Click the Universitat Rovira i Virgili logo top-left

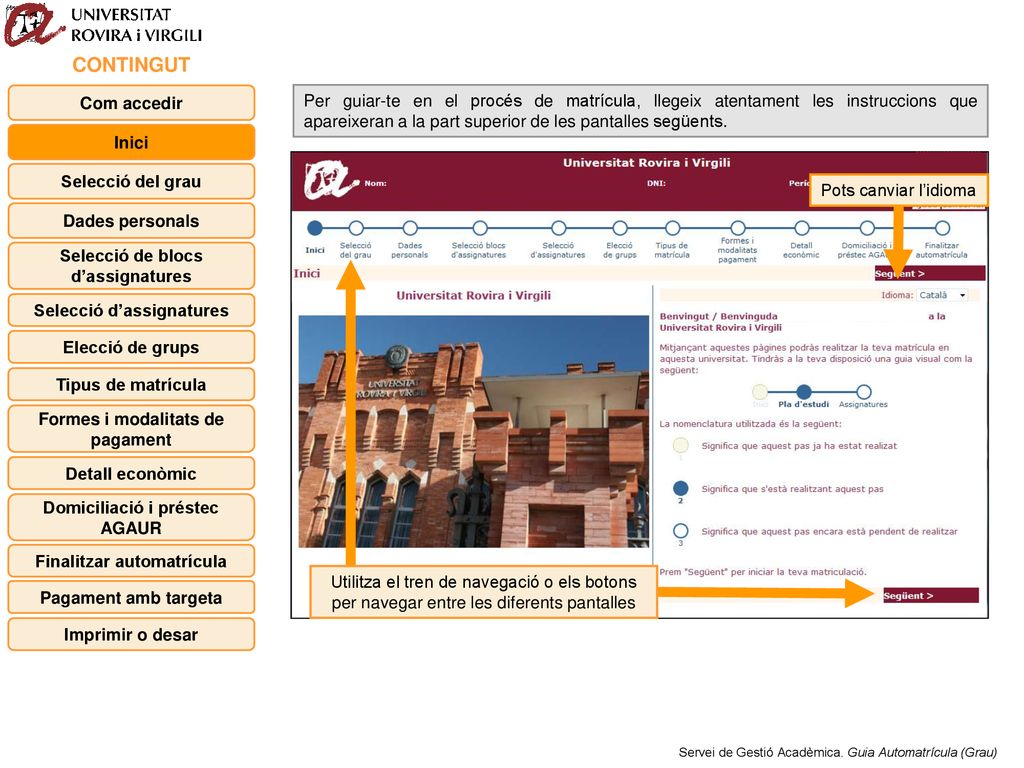(x=103, y=25)
